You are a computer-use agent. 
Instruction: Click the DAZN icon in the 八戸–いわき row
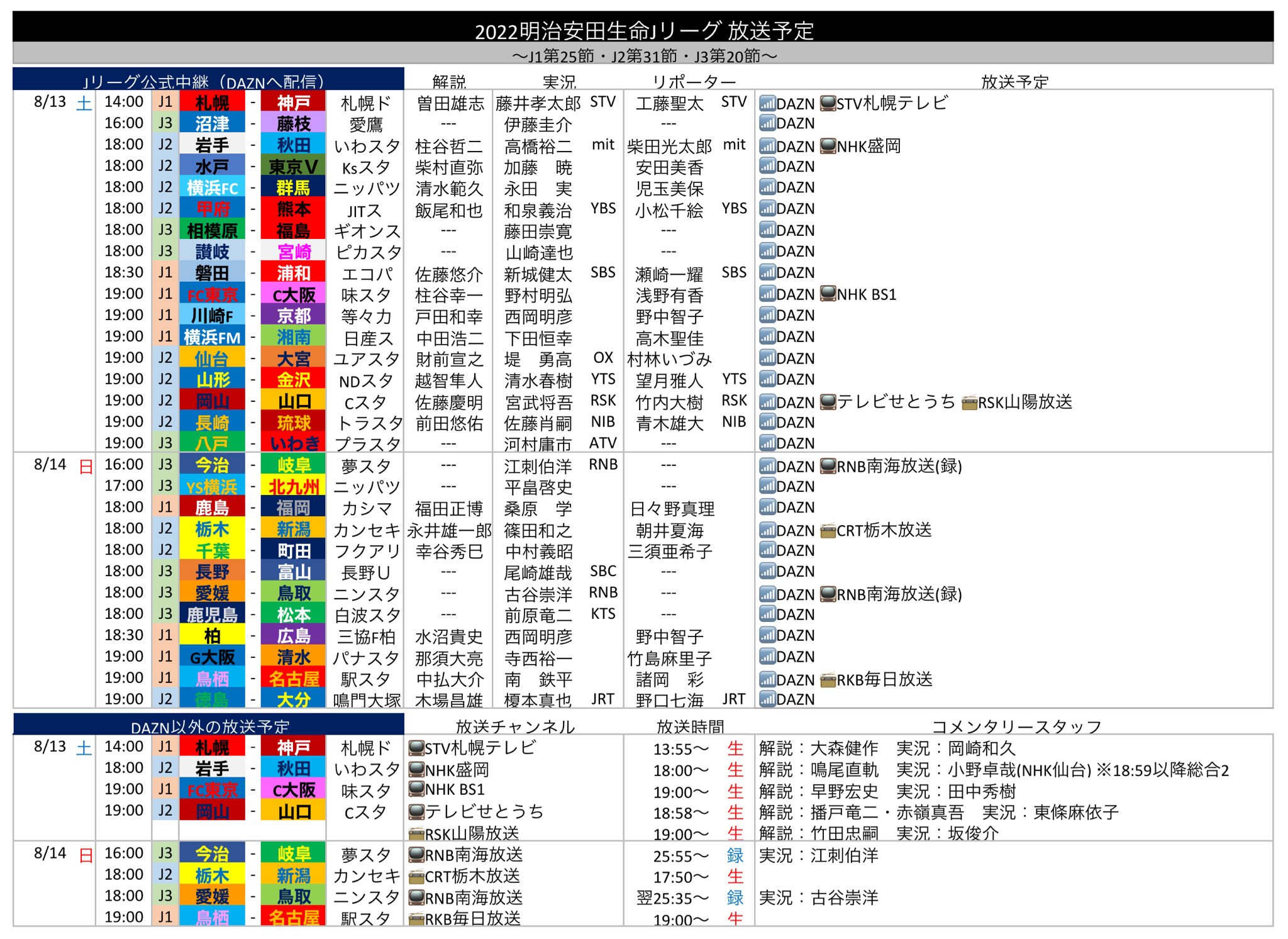coord(767,443)
